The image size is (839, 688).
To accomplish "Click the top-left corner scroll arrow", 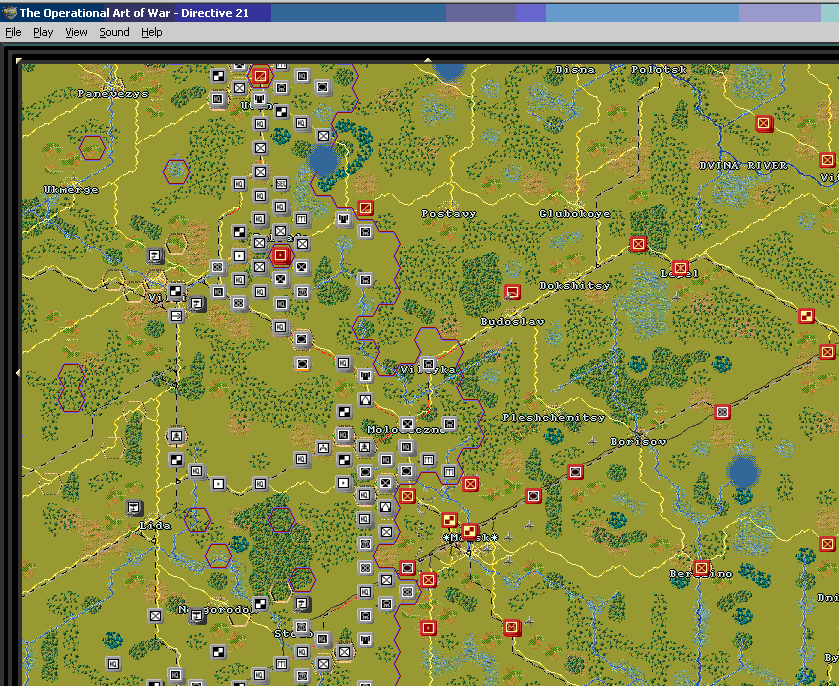I will click(x=19, y=60).
